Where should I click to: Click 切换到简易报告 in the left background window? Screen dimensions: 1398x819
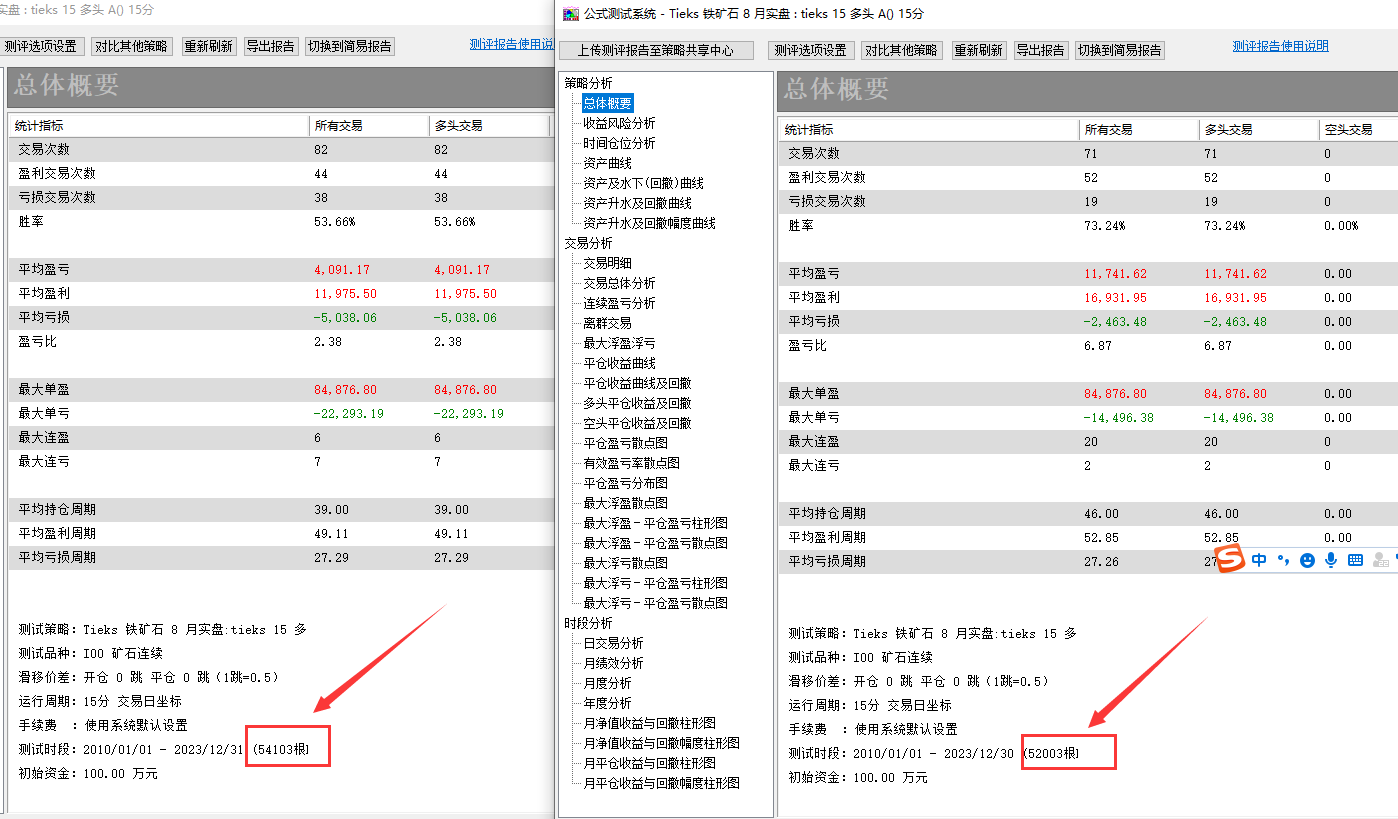(350, 46)
